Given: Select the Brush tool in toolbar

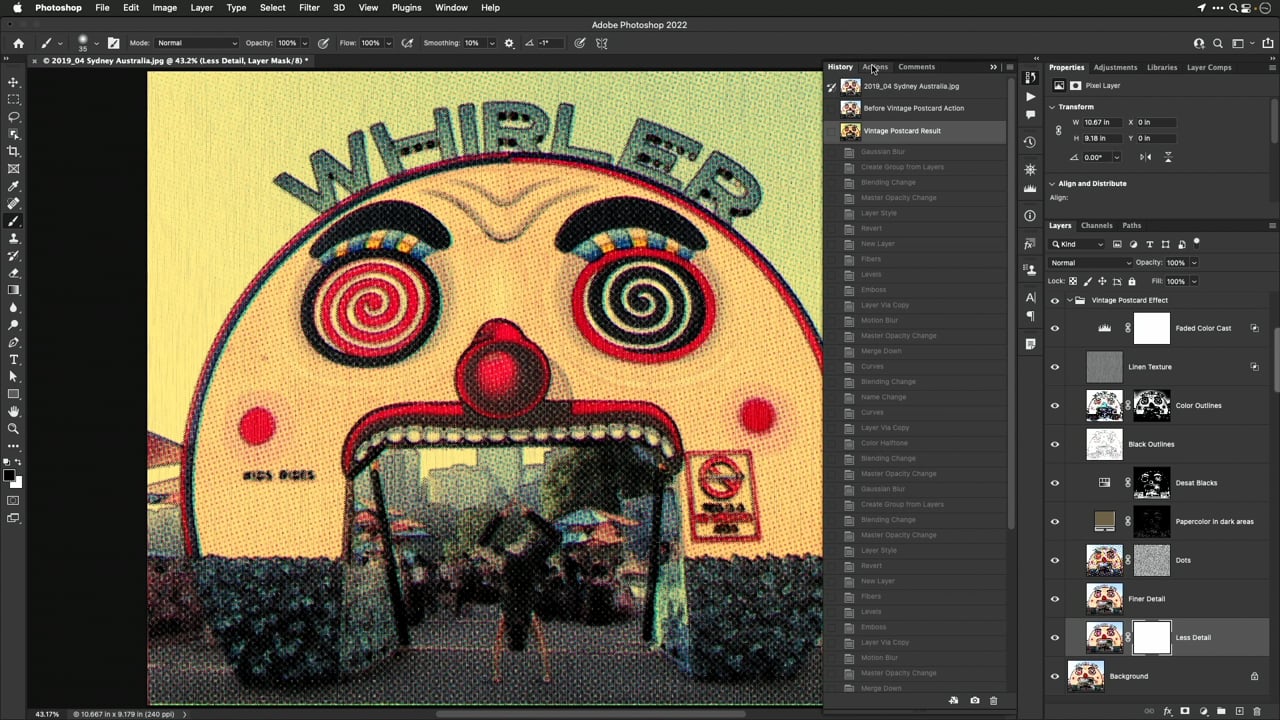Looking at the screenshot, I should coord(14,221).
